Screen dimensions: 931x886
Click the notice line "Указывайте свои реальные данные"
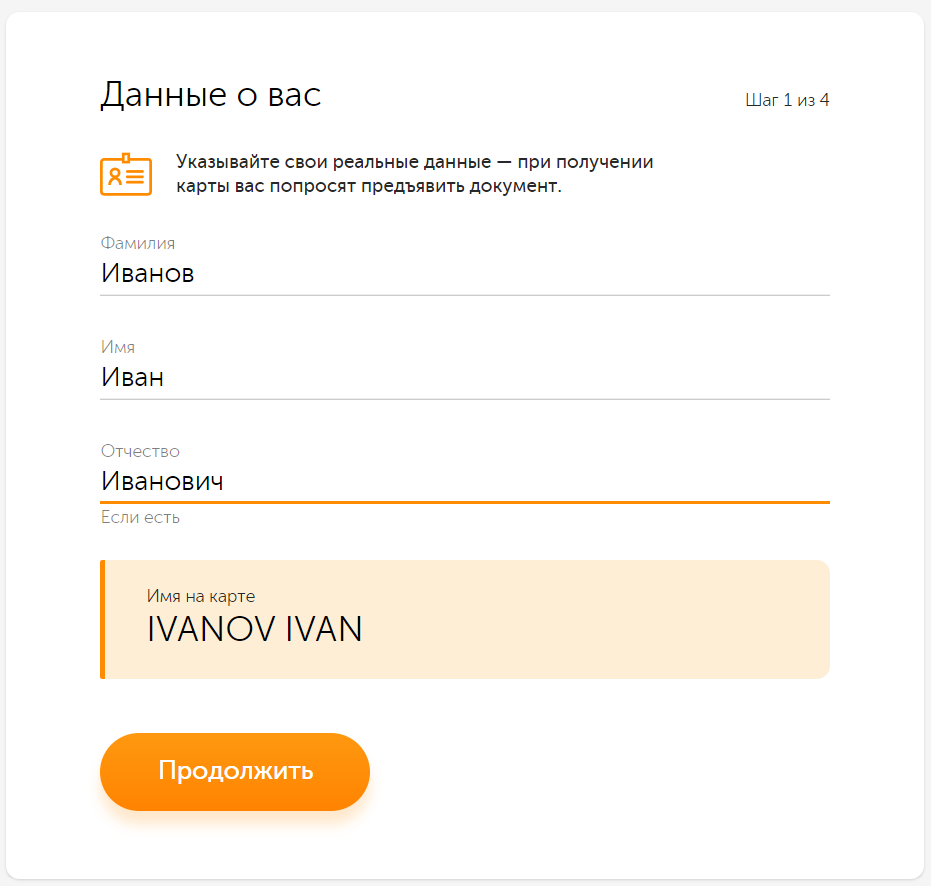tap(414, 162)
